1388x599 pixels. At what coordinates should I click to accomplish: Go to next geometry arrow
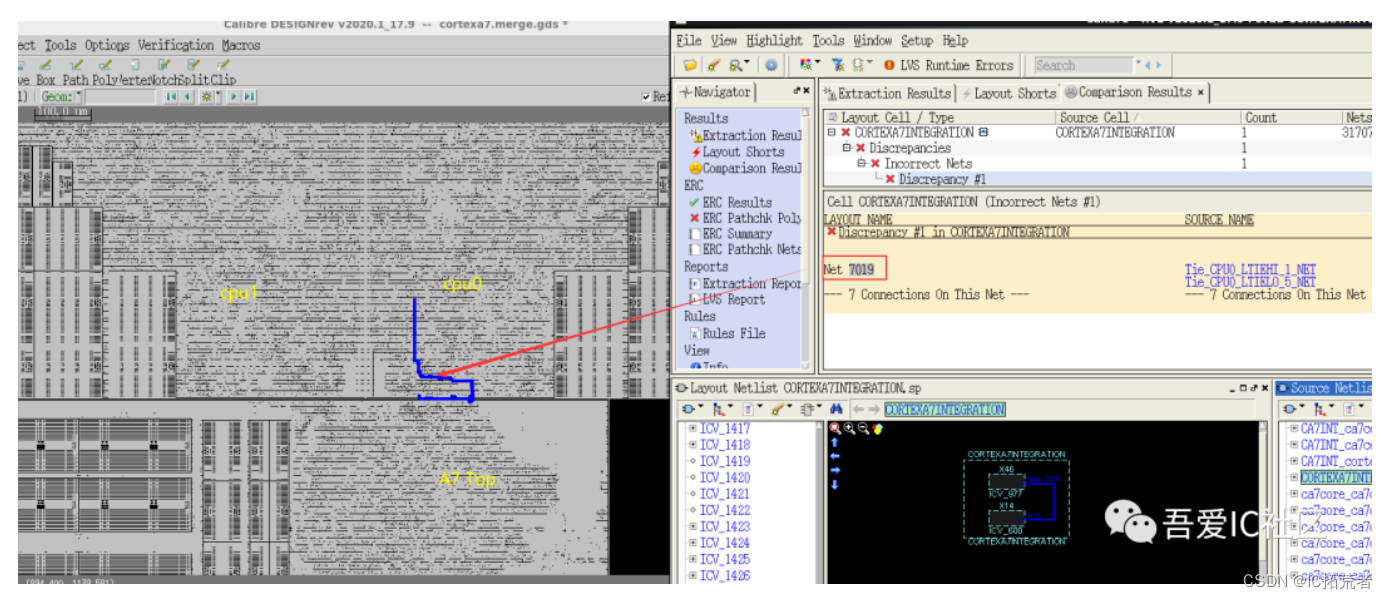click(x=235, y=97)
